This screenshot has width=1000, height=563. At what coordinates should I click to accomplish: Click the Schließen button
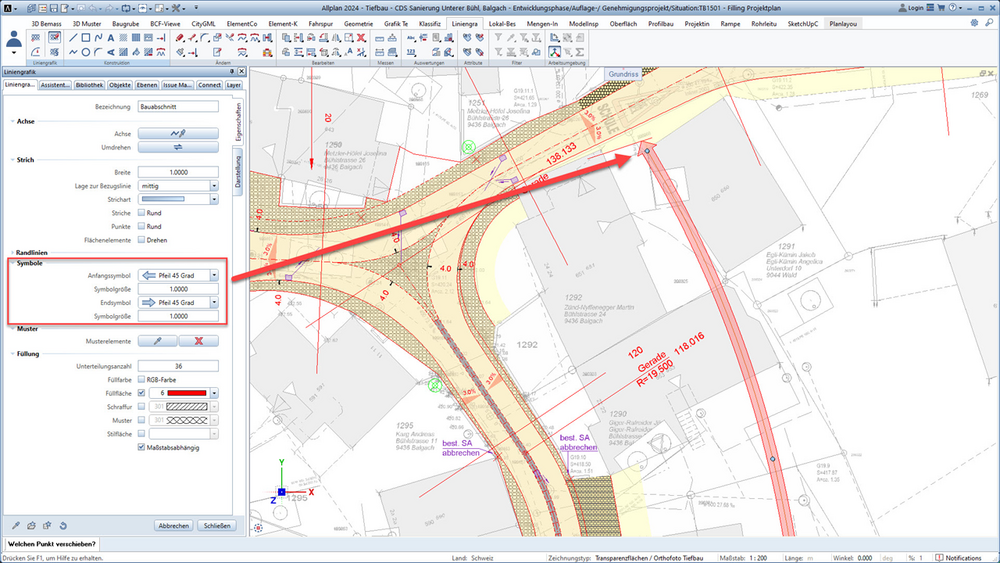pyautogui.click(x=217, y=526)
